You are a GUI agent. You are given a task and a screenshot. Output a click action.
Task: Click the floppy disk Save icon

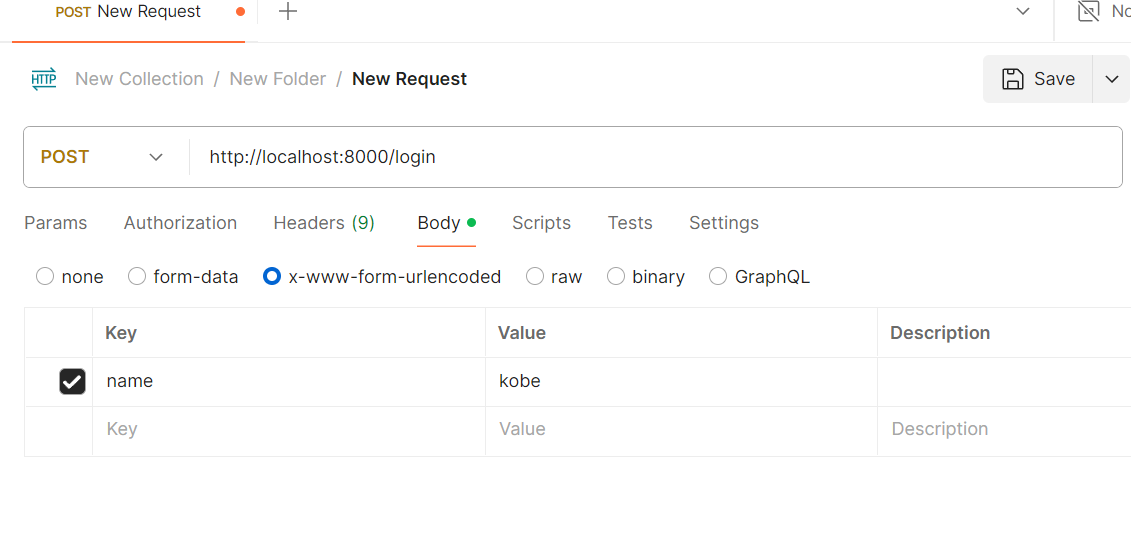tap(1013, 79)
